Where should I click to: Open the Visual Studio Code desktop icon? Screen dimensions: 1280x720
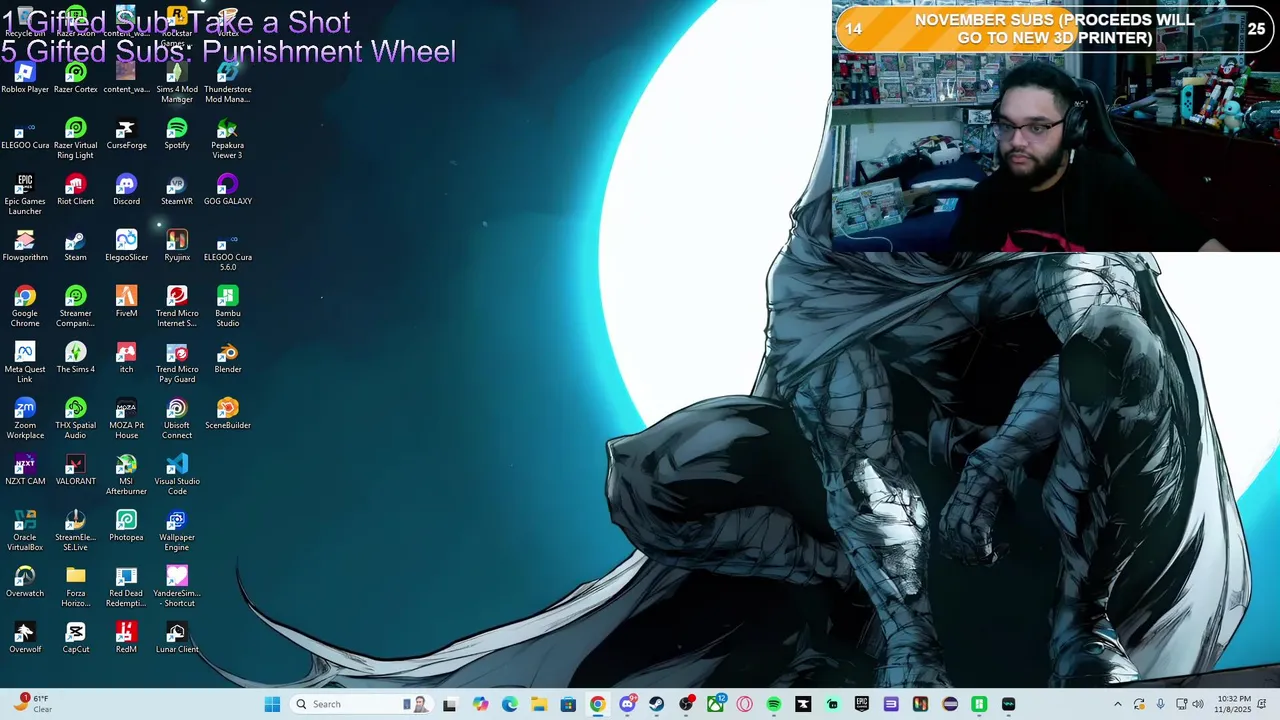177,476
